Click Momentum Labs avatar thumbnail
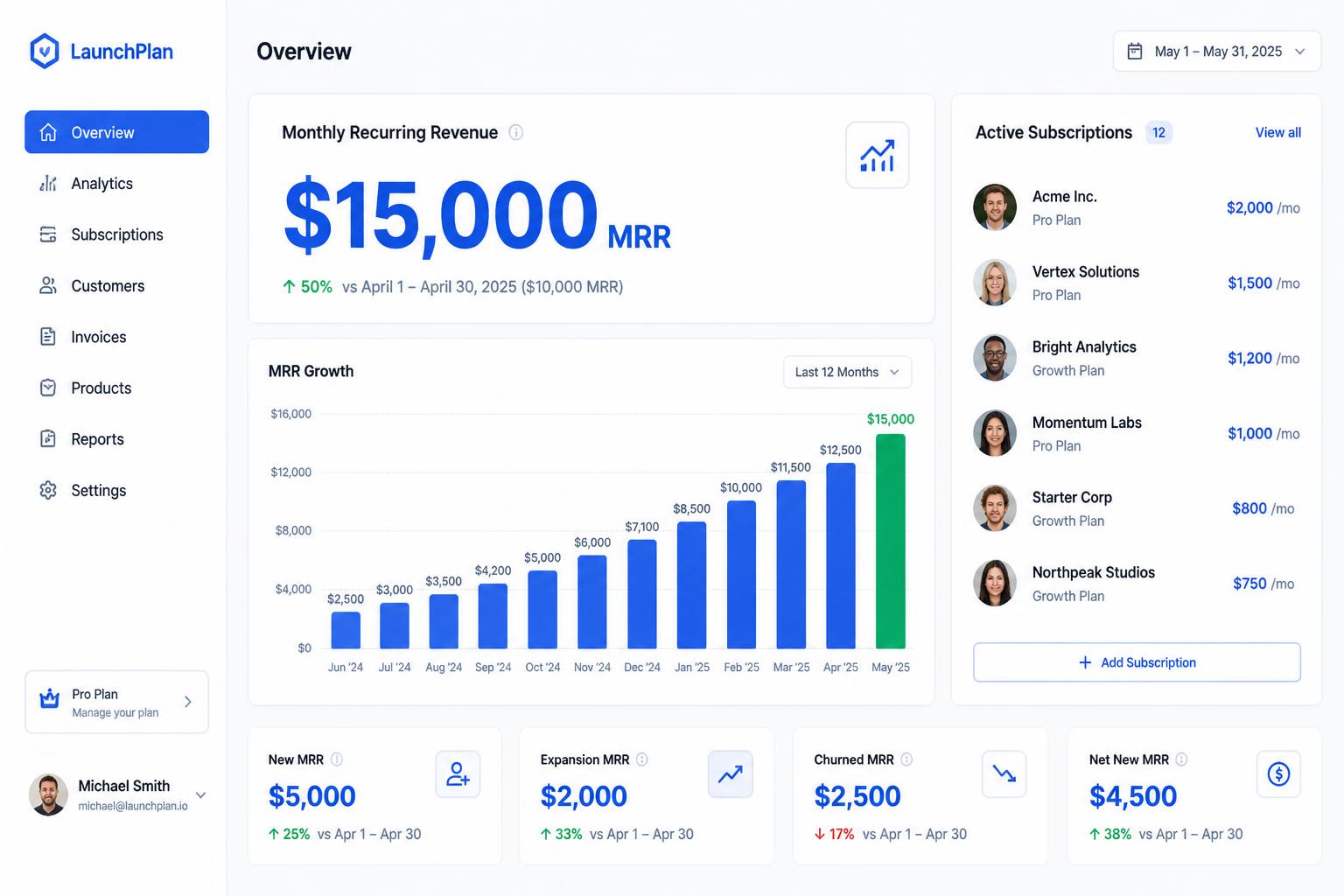Image resolution: width=1344 pixels, height=896 pixels. point(995,433)
